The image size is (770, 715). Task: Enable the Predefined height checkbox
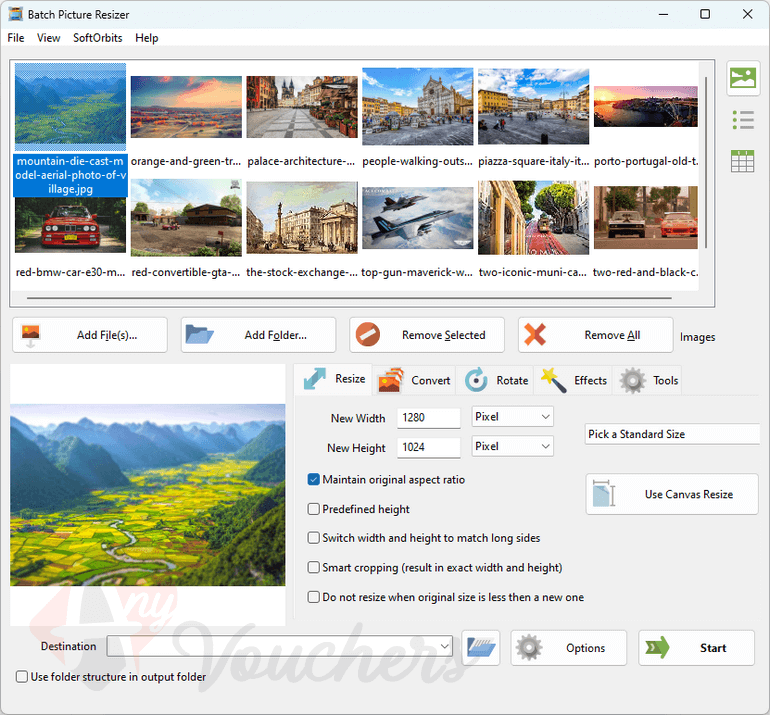click(314, 509)
